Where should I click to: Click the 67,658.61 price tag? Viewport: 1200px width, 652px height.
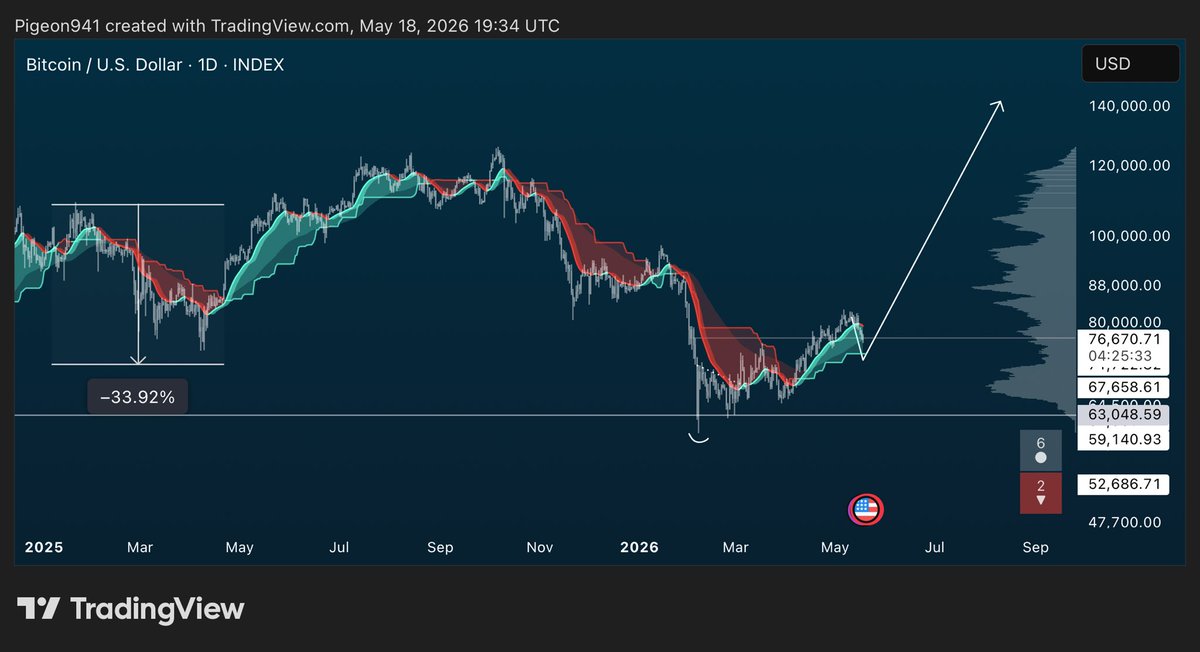tap(1124, 387)
